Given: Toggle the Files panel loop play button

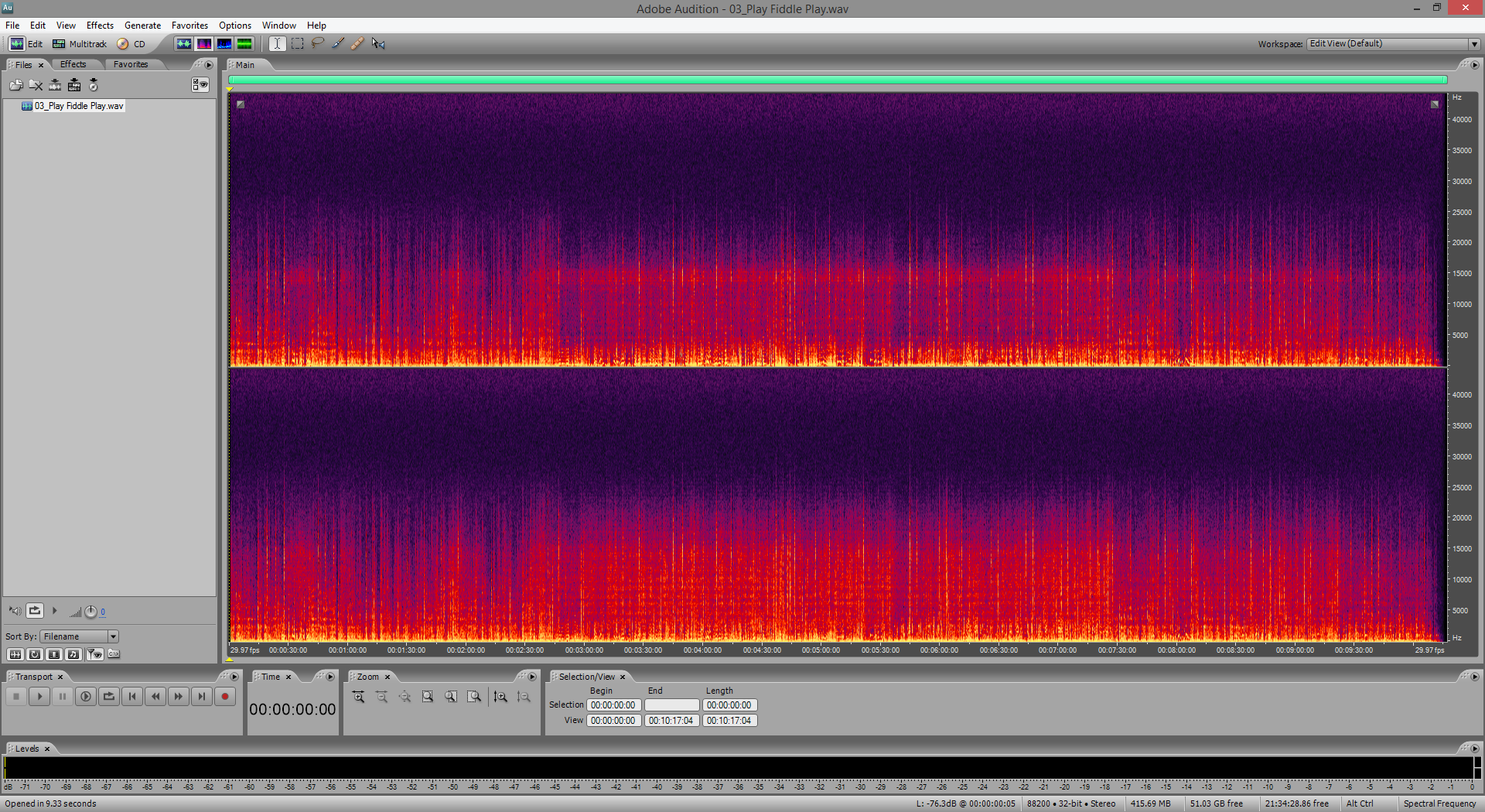Looking at the screenshot, I should pos(35,611).
